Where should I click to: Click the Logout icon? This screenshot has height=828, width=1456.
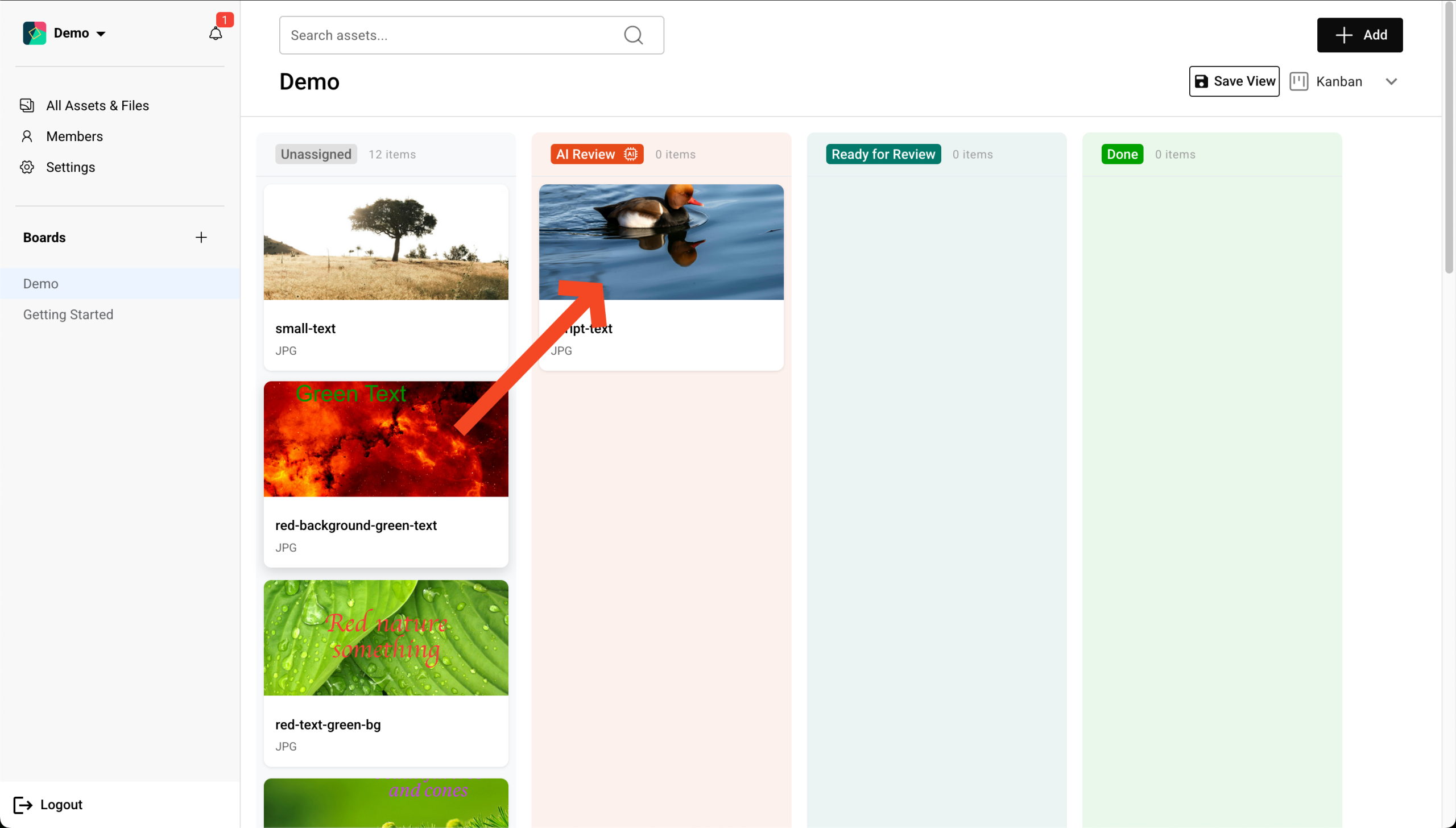23,805
